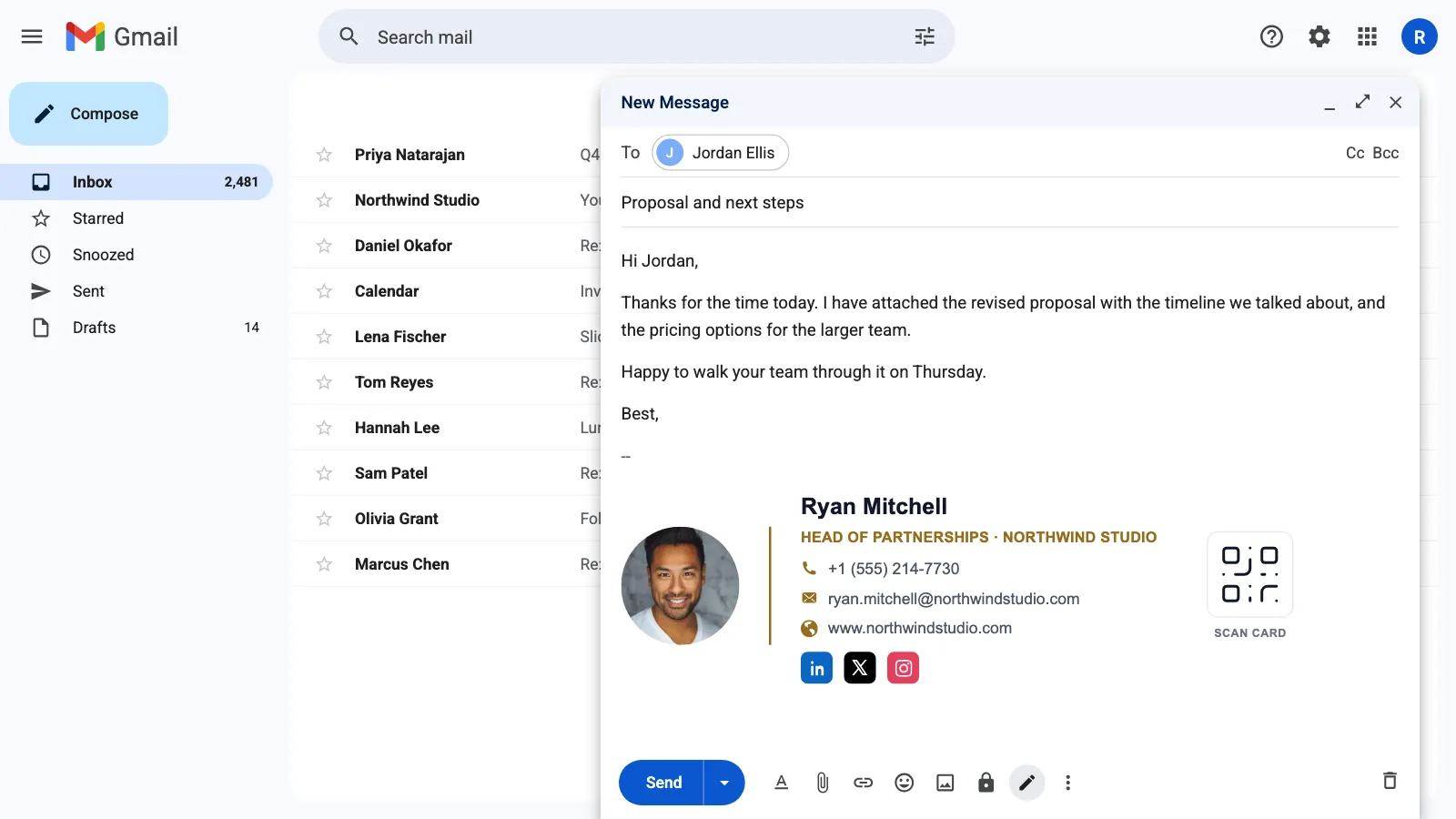The image size is (1456, 819).
Task: Click the QR code Scan Card image
Action: coord(1249,574)
